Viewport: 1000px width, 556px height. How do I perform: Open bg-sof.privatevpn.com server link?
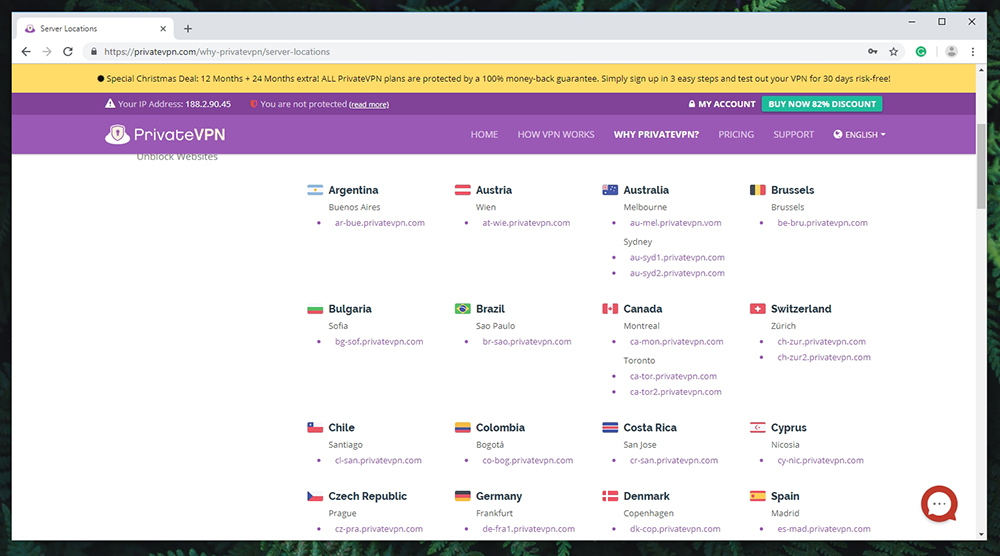point(379,342)
